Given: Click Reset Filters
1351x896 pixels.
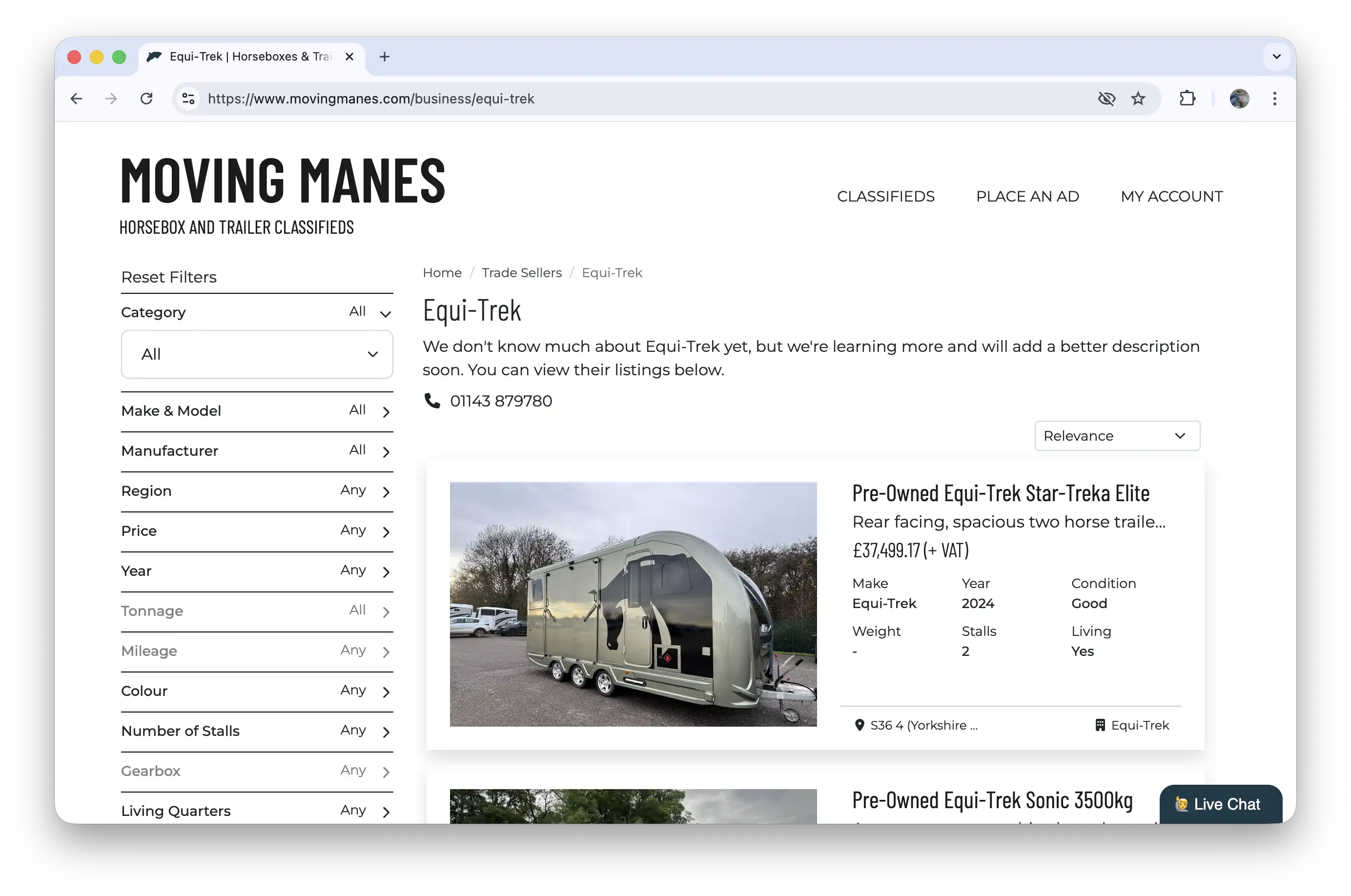Looking at the screenshot, I should [168, 277].
